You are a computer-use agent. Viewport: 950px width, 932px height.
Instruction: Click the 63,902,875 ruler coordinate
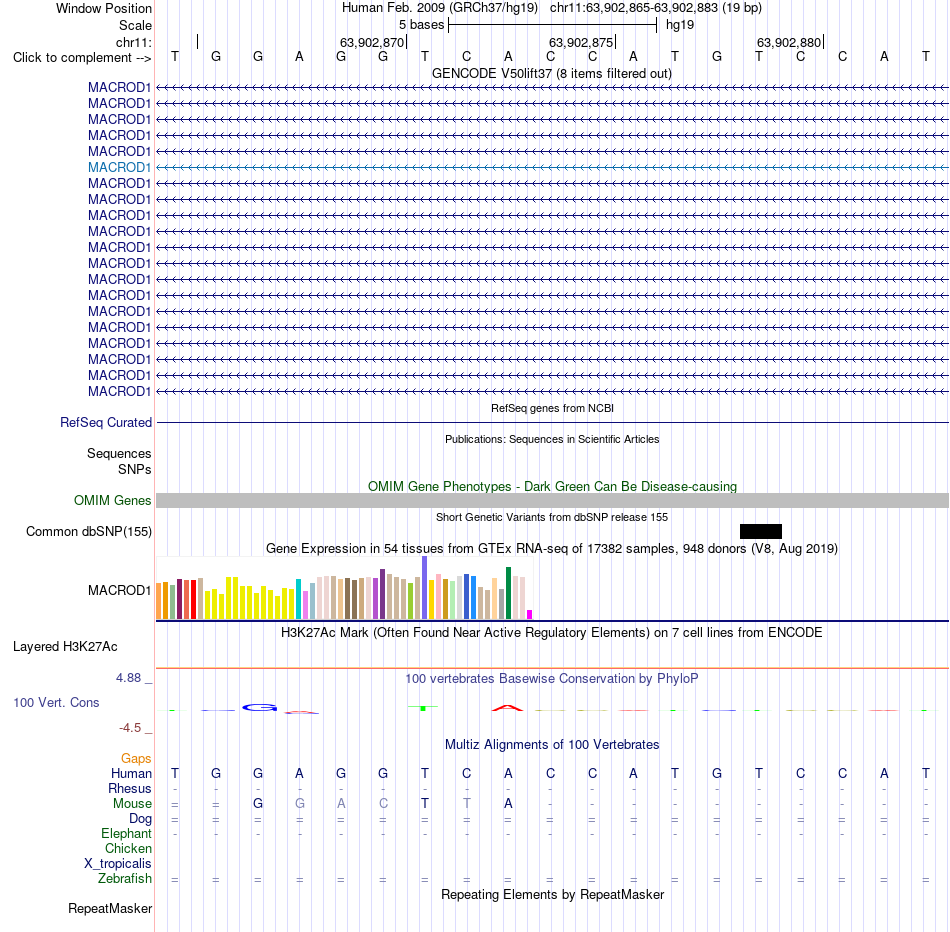click(x=581, y=42)
